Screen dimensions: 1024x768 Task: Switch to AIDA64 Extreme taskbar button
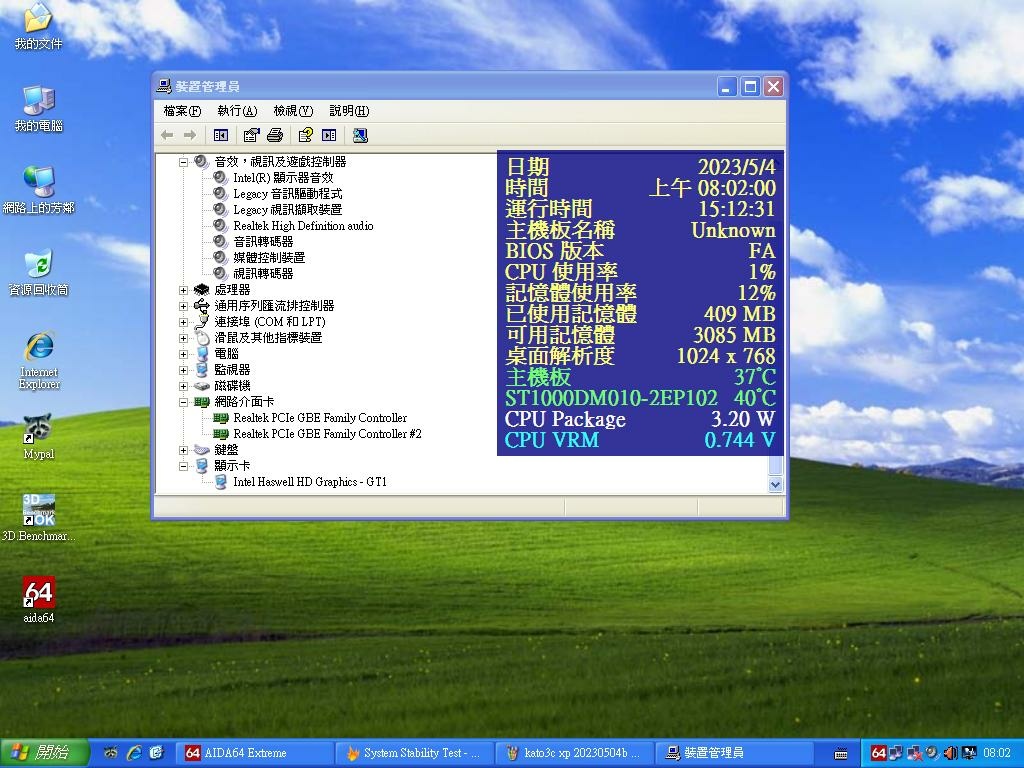point(255,753)
